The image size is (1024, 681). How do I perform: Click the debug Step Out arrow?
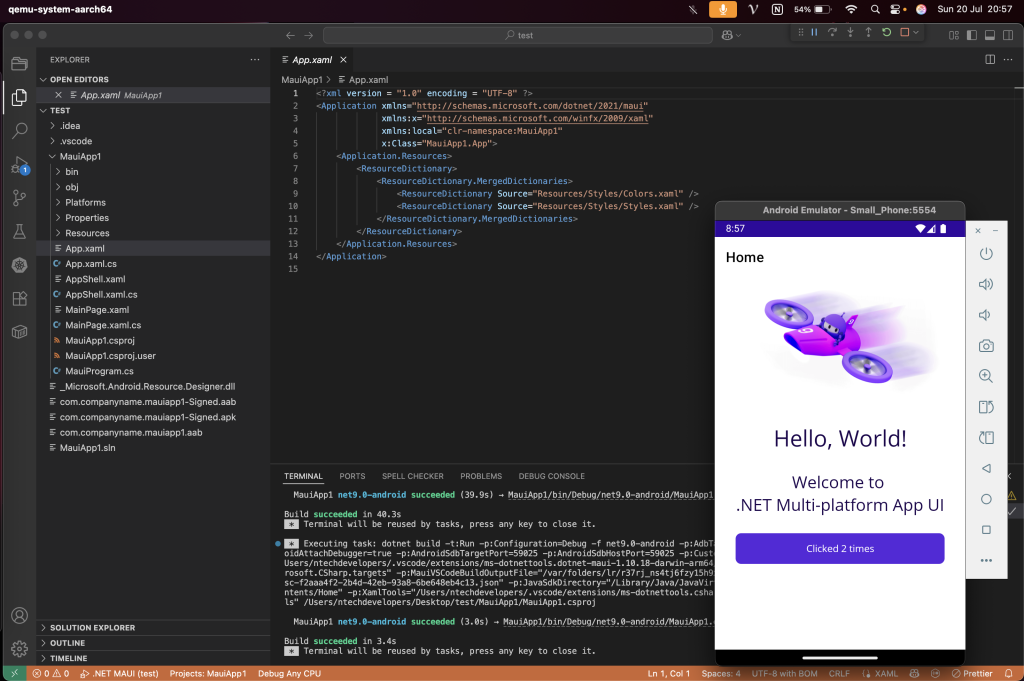(868, 32)
